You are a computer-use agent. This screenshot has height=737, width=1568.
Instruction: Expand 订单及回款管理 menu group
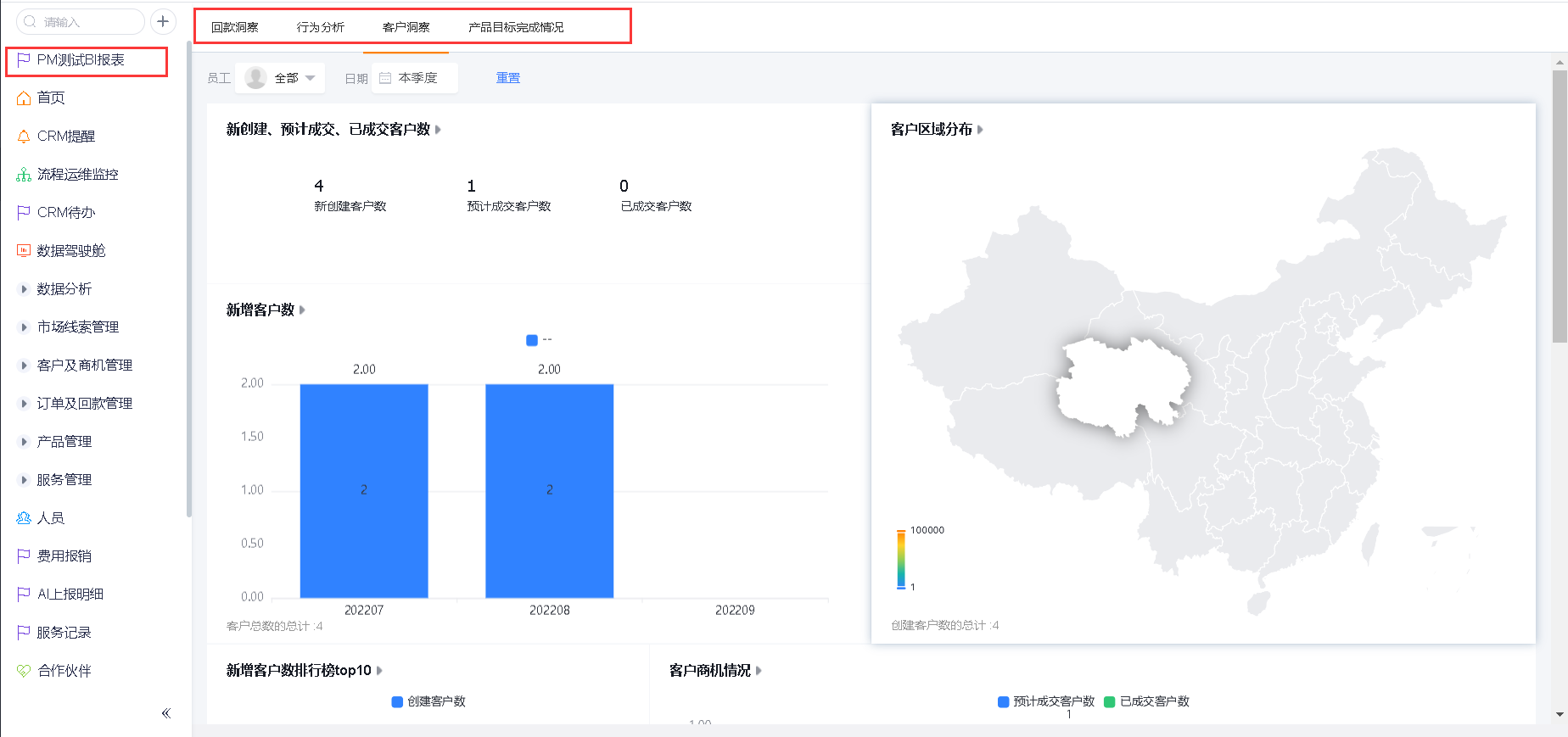click(x=24, y=404)
